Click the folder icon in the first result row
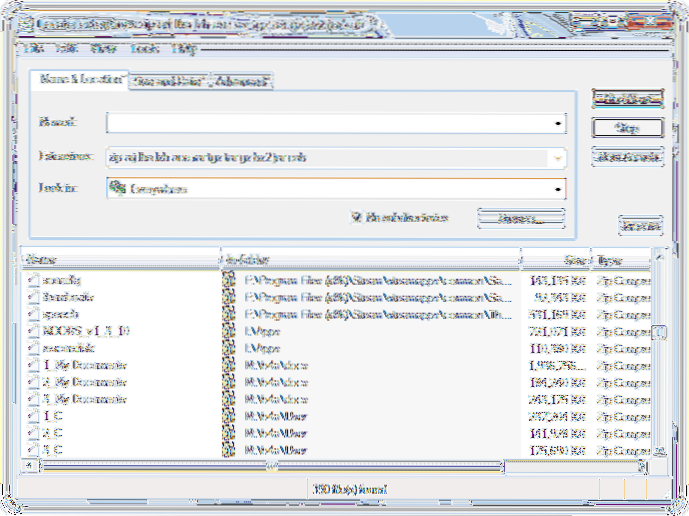 229,280
